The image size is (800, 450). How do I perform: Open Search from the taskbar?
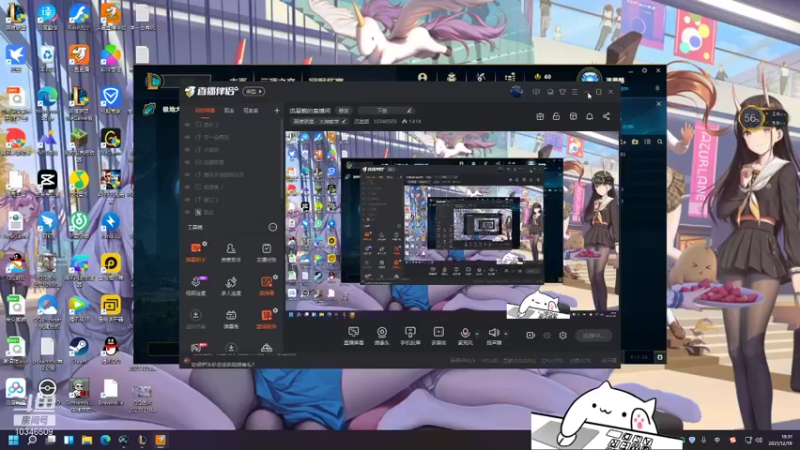(32, 440)
